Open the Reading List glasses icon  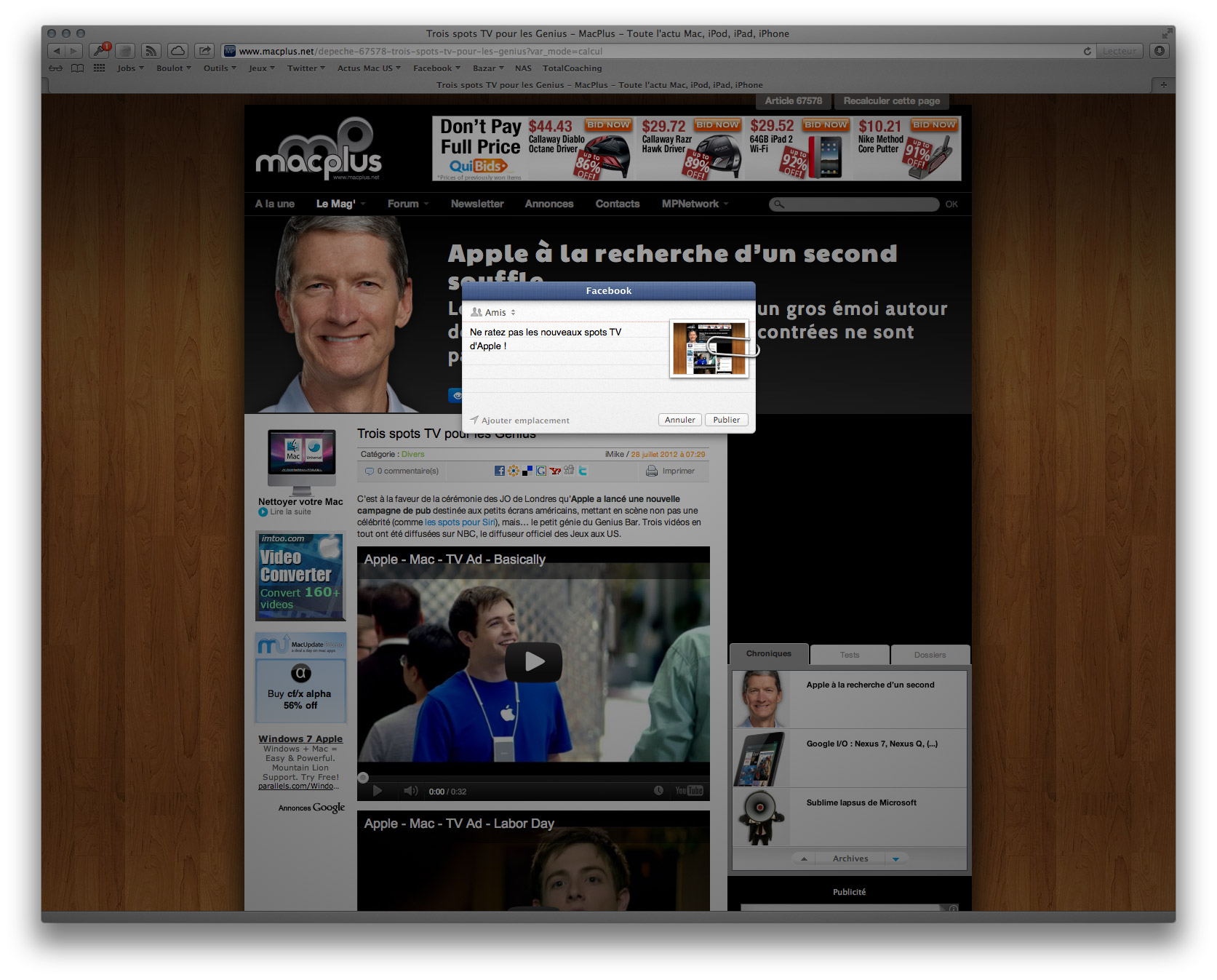pos(56,68)
